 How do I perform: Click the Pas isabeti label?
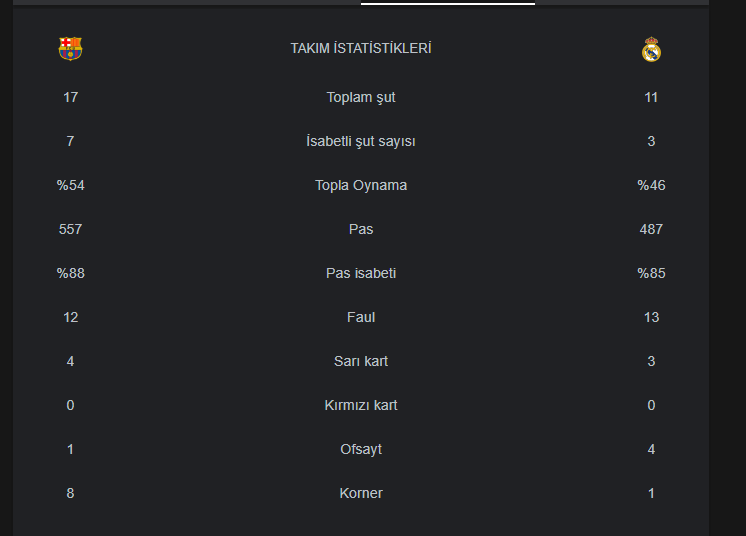(361, 273)
